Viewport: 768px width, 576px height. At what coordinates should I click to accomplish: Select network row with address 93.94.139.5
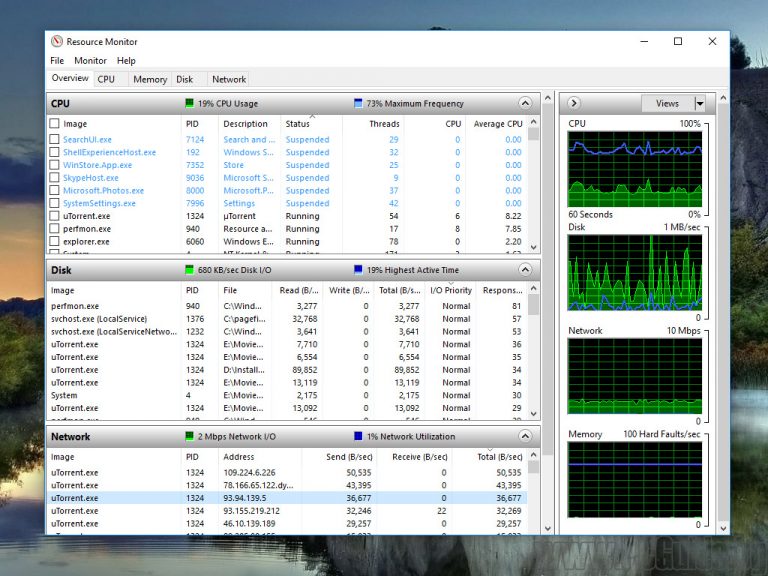coord(287,498)
